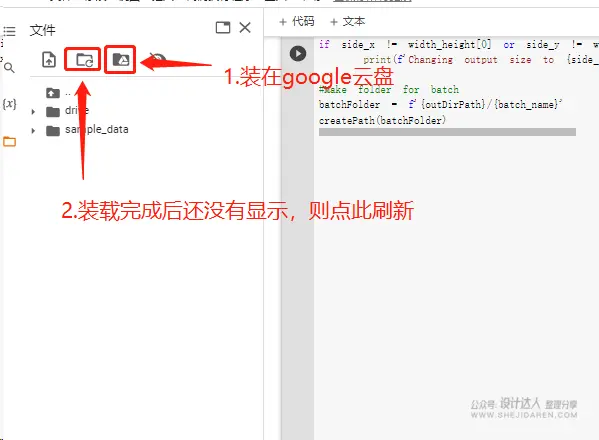The width and height of the screenshot is (599, 440).
Task: Open the table of contents sidebar icon
Action: [x=9, y=31]
